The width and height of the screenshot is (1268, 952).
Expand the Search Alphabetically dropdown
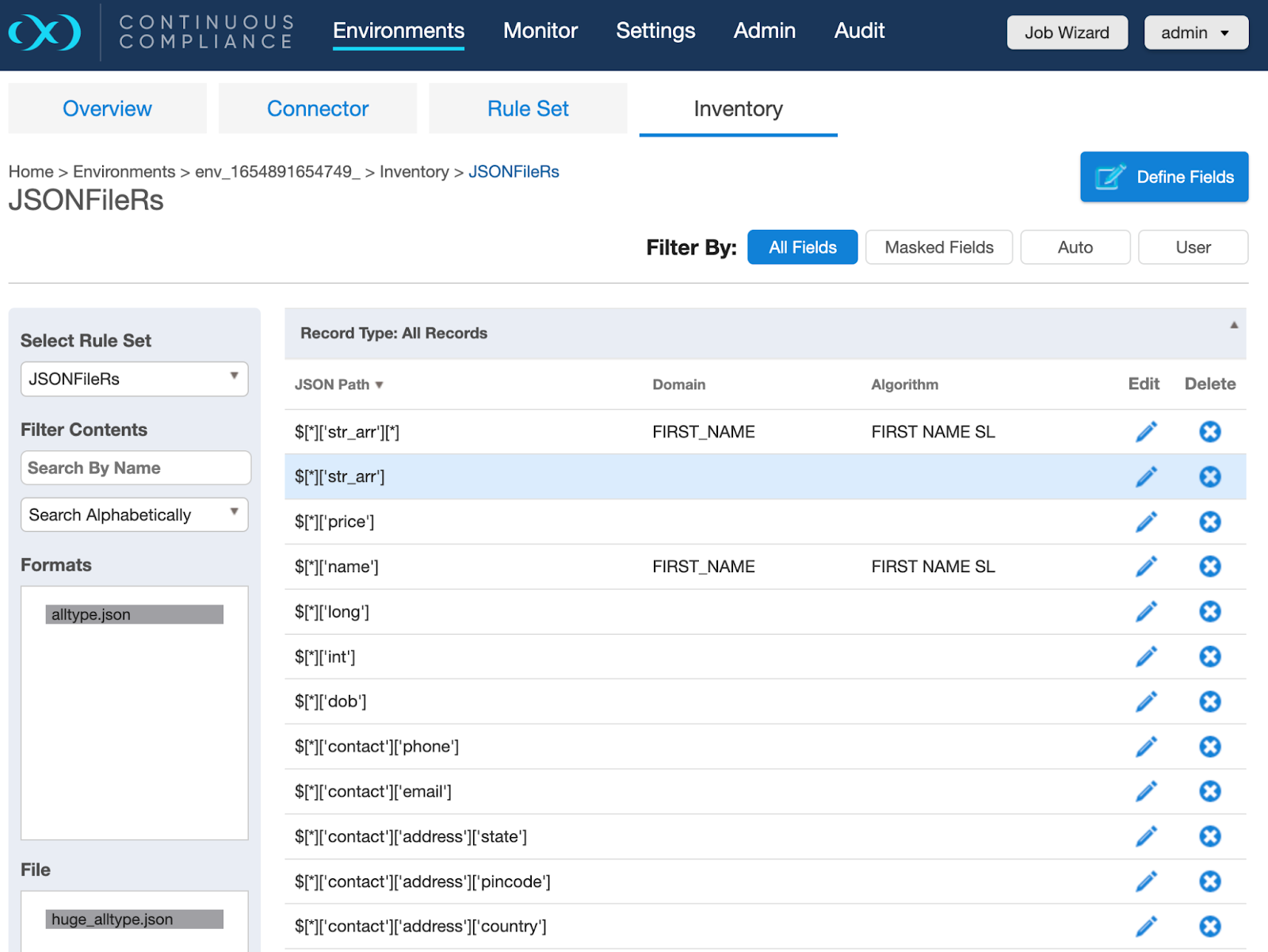pyautogui.click(x=134, y=515)
